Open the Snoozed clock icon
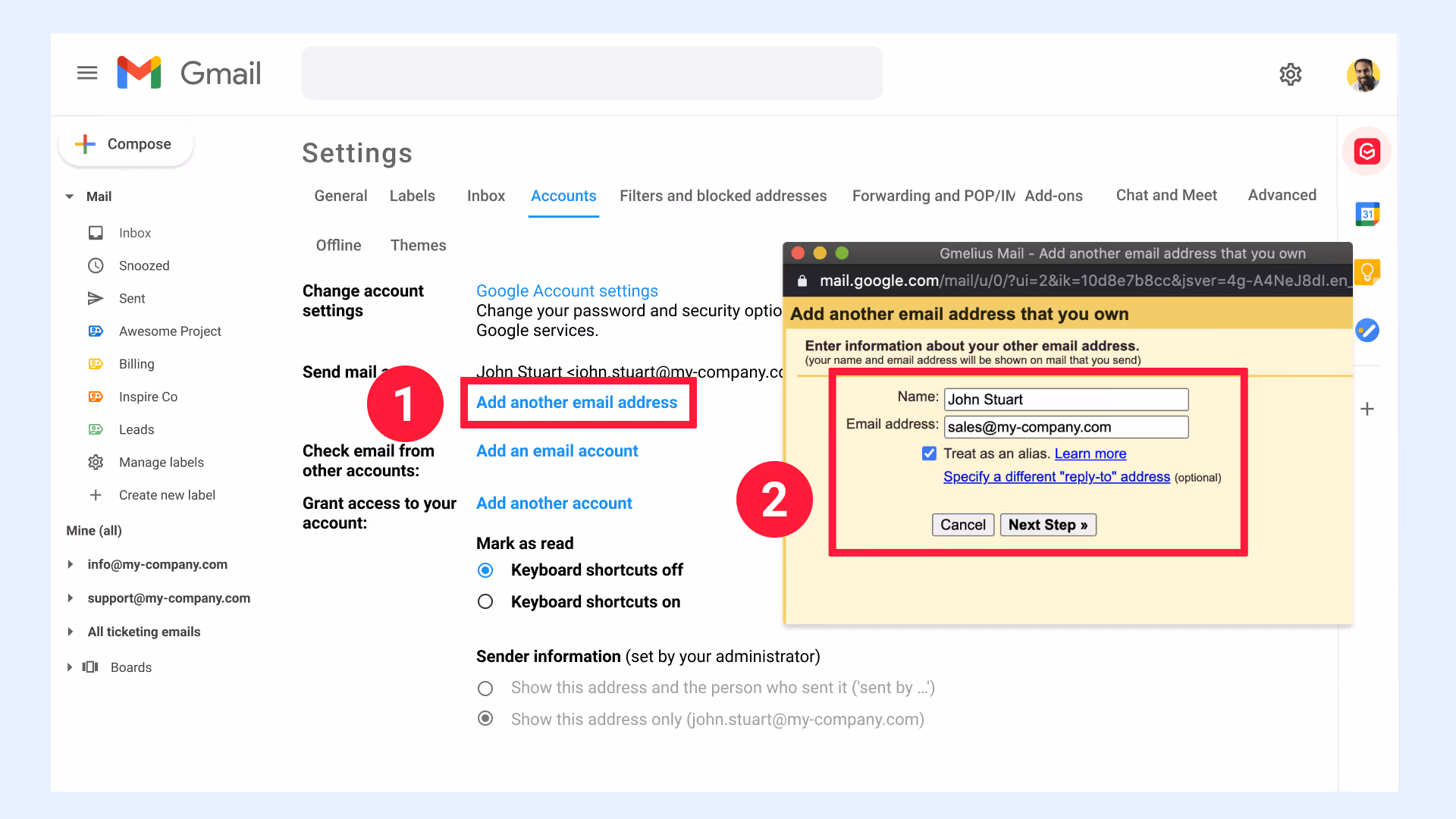Image resolution: width=1456 pixels, height=819 pixels. pyautogui.click(x=96, y=265)
